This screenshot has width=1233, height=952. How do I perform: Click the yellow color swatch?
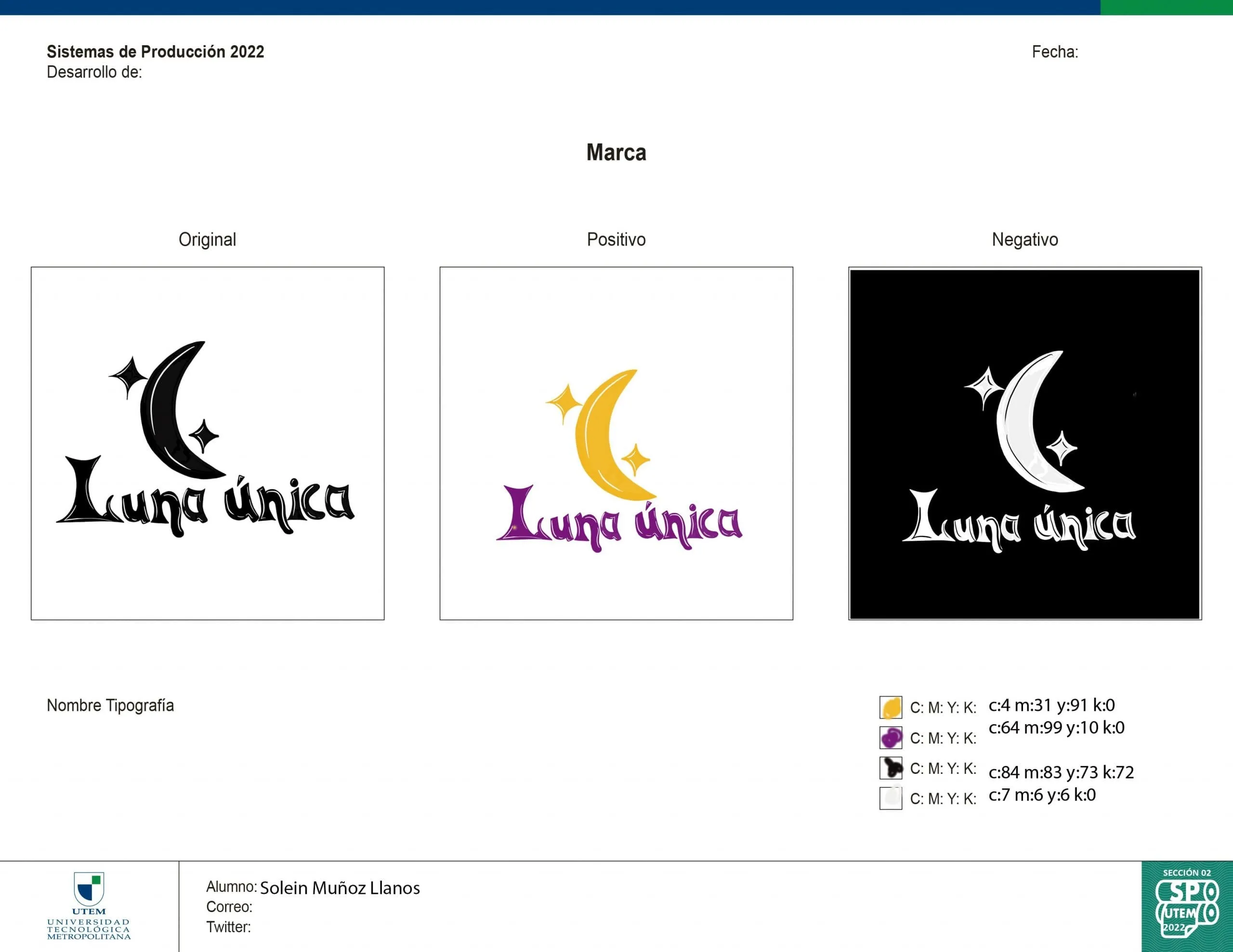click(890, 708)
